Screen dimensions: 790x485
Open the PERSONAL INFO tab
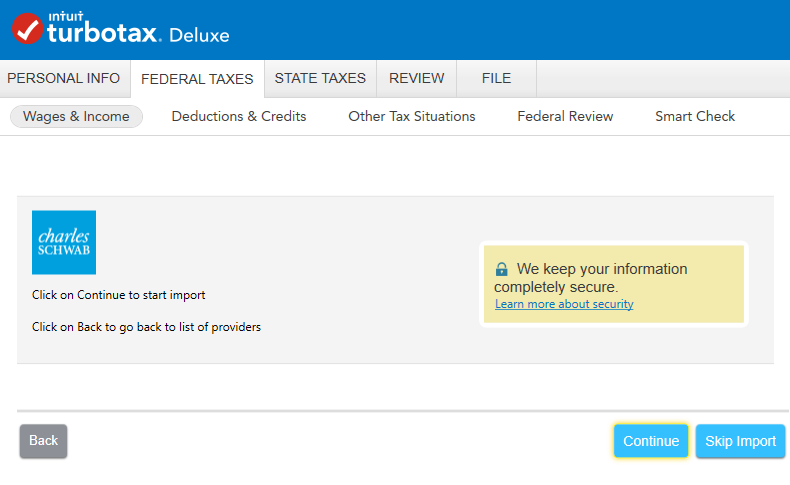(63, 79)
